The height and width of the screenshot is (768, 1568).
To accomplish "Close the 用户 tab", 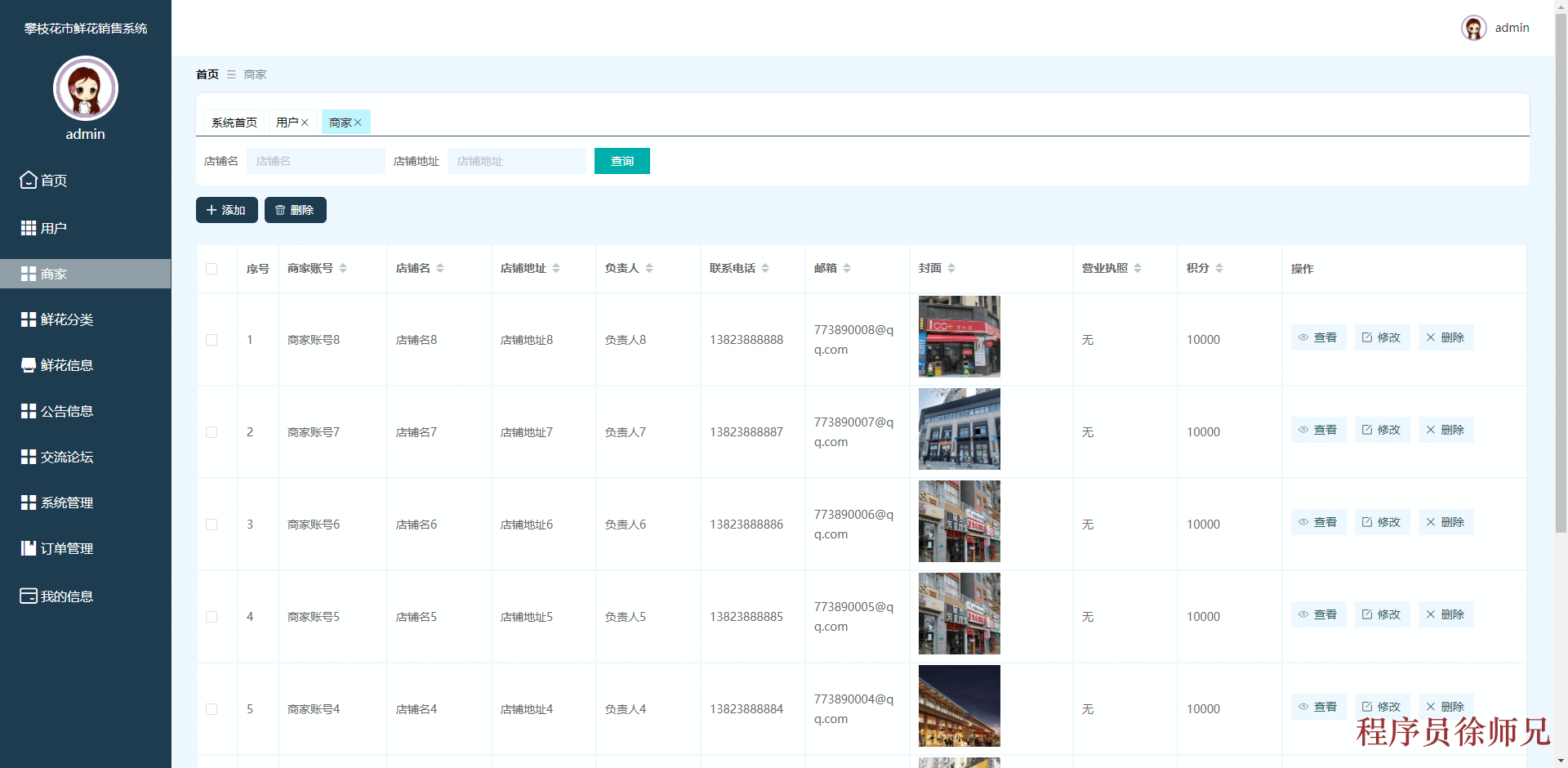I will point(305,122).
